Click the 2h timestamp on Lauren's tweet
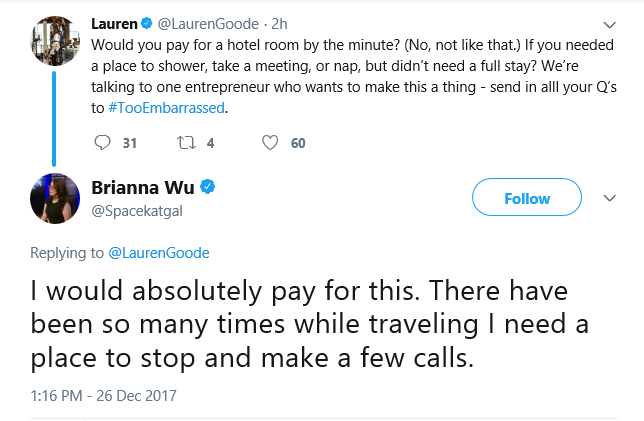The image size is (644, 421). [x=279, y=24]
